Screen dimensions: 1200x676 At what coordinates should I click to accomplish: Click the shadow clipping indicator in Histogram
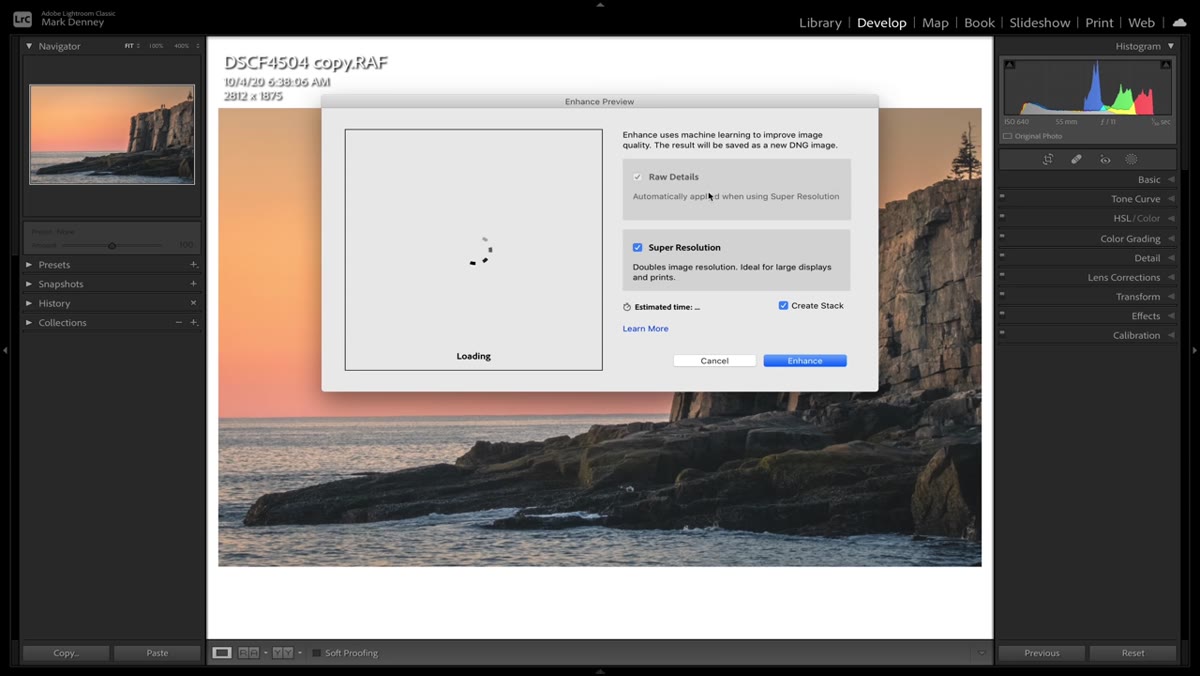click(1009, 65)
